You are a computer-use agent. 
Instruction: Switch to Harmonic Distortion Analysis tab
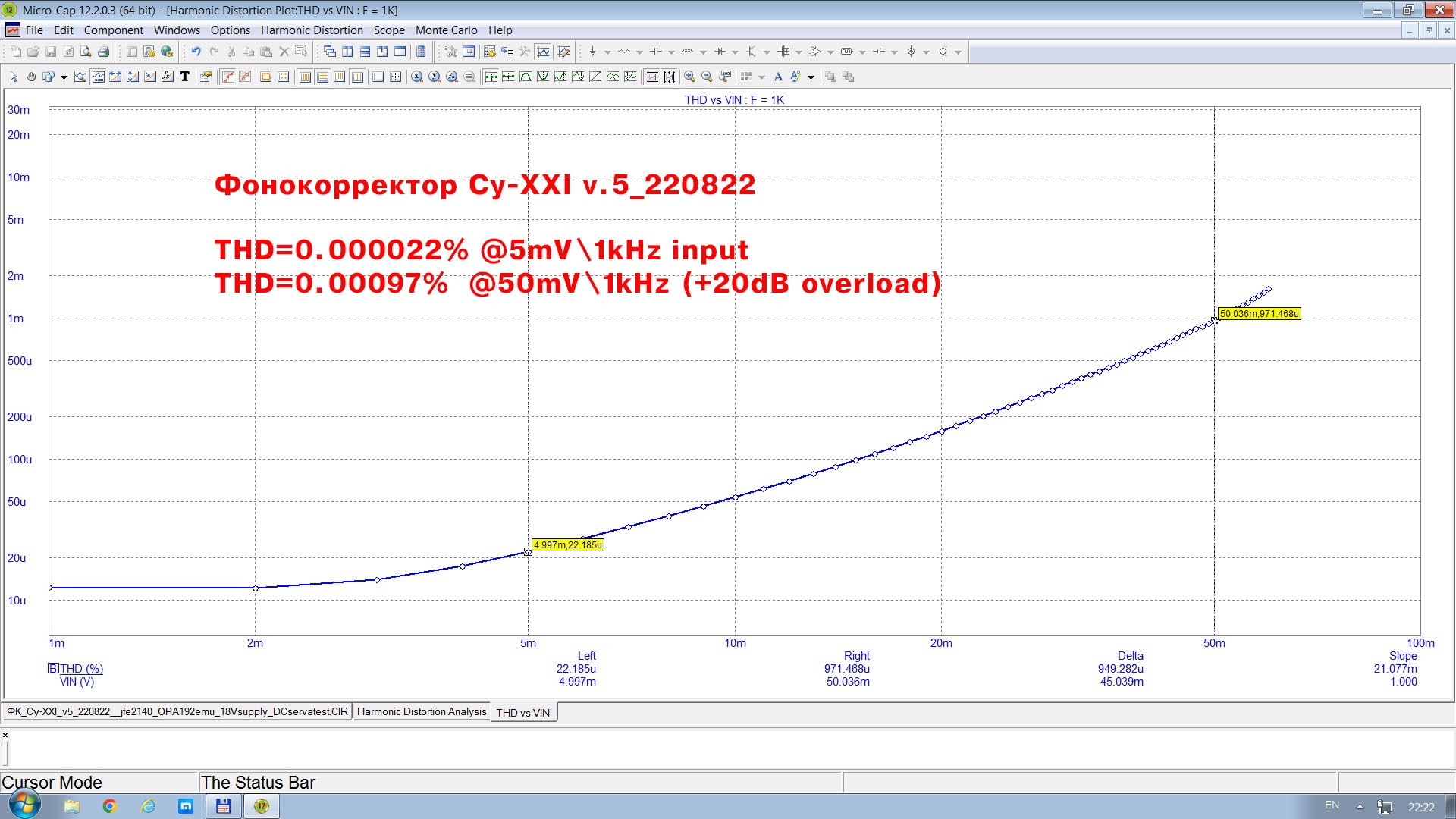click(x=422, y=711)
